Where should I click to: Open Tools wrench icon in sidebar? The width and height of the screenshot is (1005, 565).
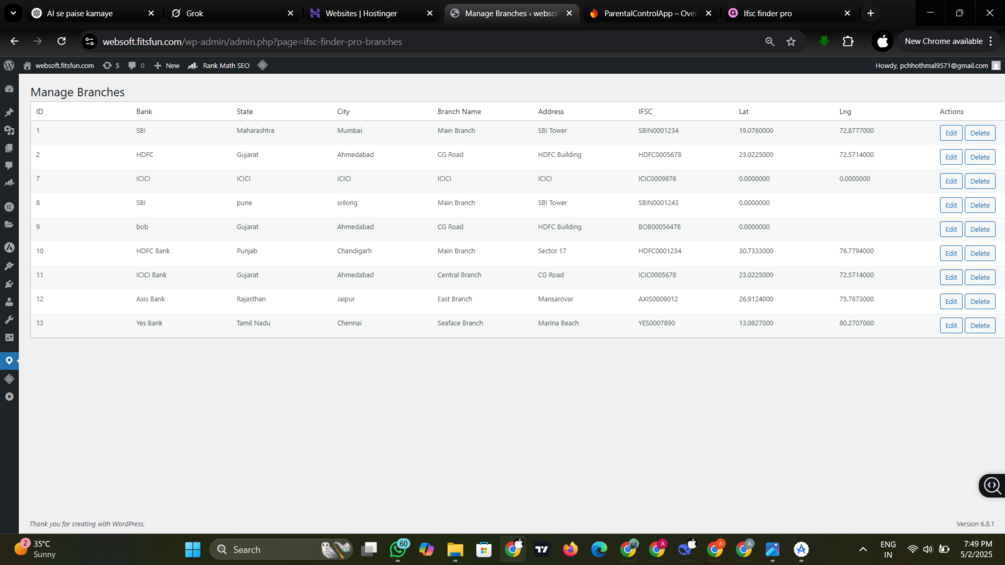coord(9,320)
